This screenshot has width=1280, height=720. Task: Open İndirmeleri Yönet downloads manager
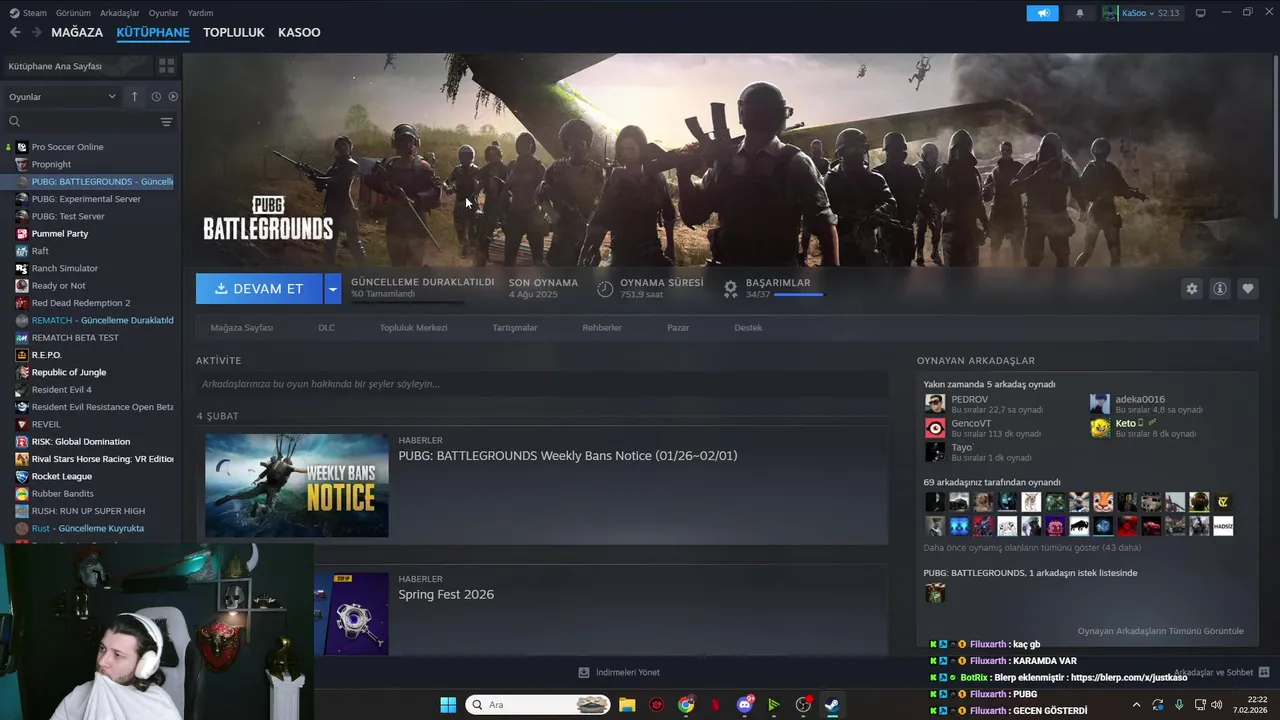click(619, 672)
